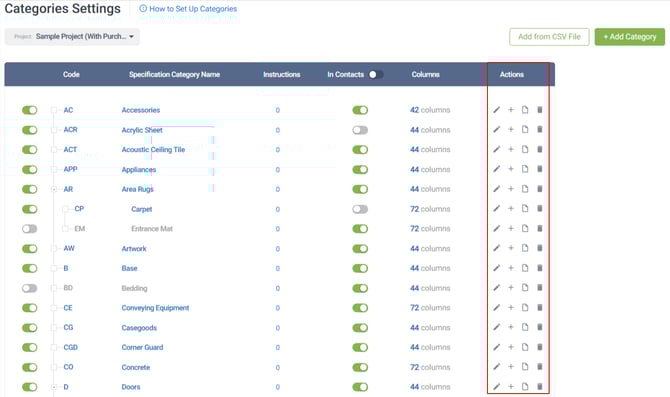Turn on the Bedding category switch
This screenshot has height=397, width=670.
click(x=29, y=288)
